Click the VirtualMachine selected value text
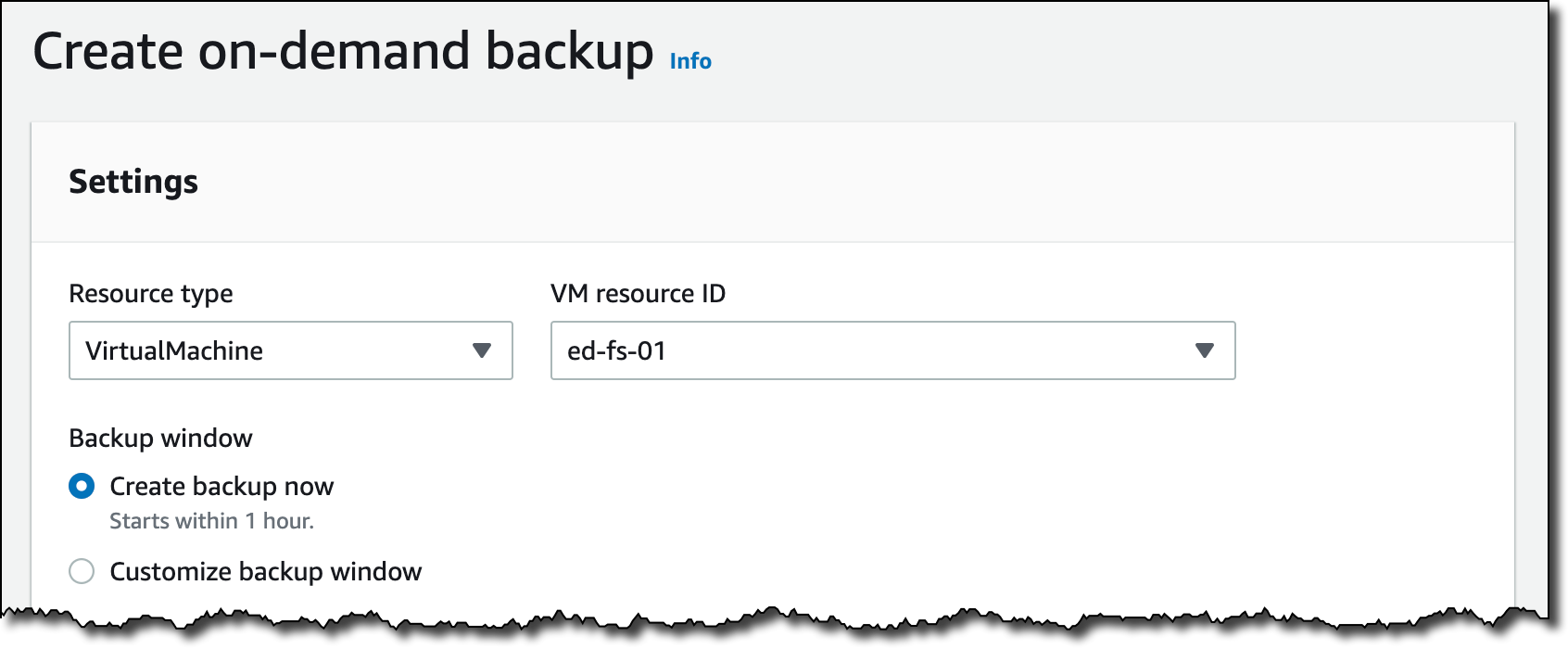 click(x=174, y=350)
